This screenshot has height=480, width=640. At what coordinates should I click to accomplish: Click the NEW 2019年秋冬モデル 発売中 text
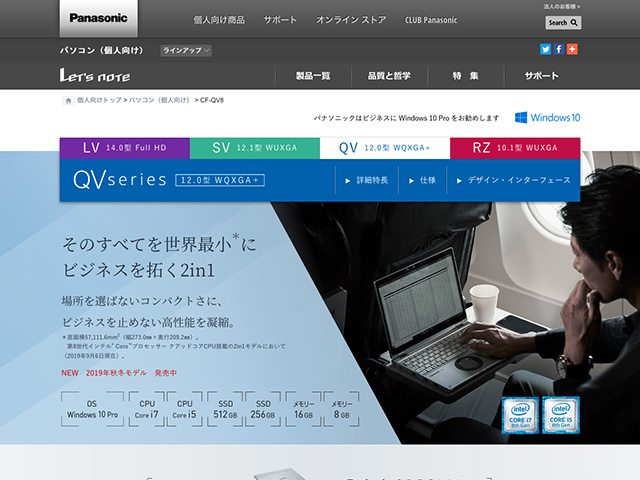coord(119,373)
